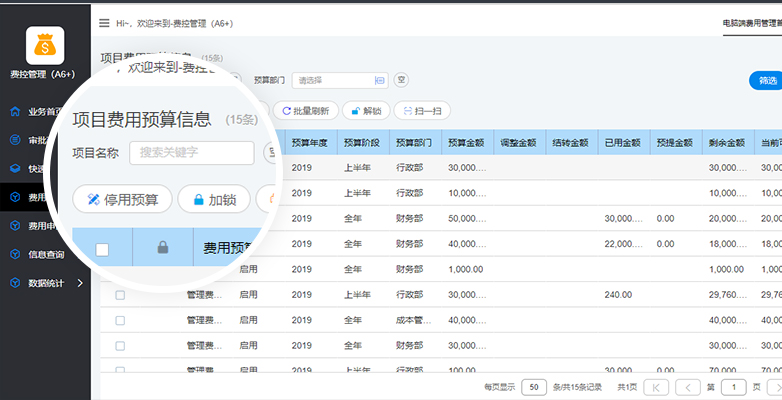This screenshot has height=400, width=782.
Task: Expand the 数据统计 submenu arrow
Action: pyautogui.click(x=80, y=283)
